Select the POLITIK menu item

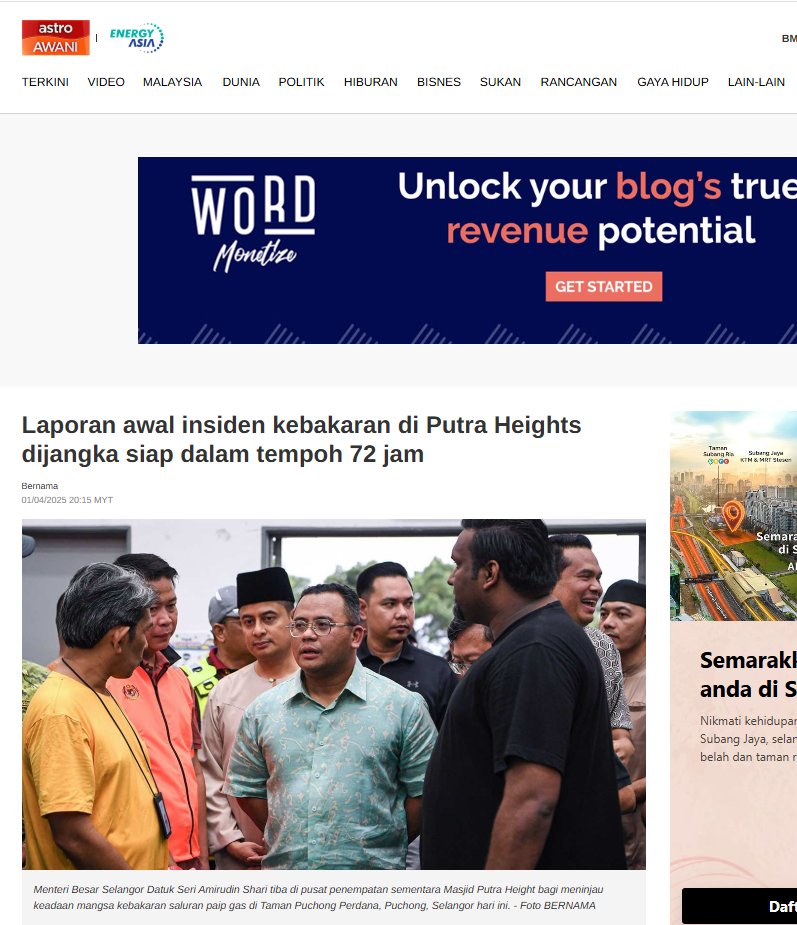301,82
